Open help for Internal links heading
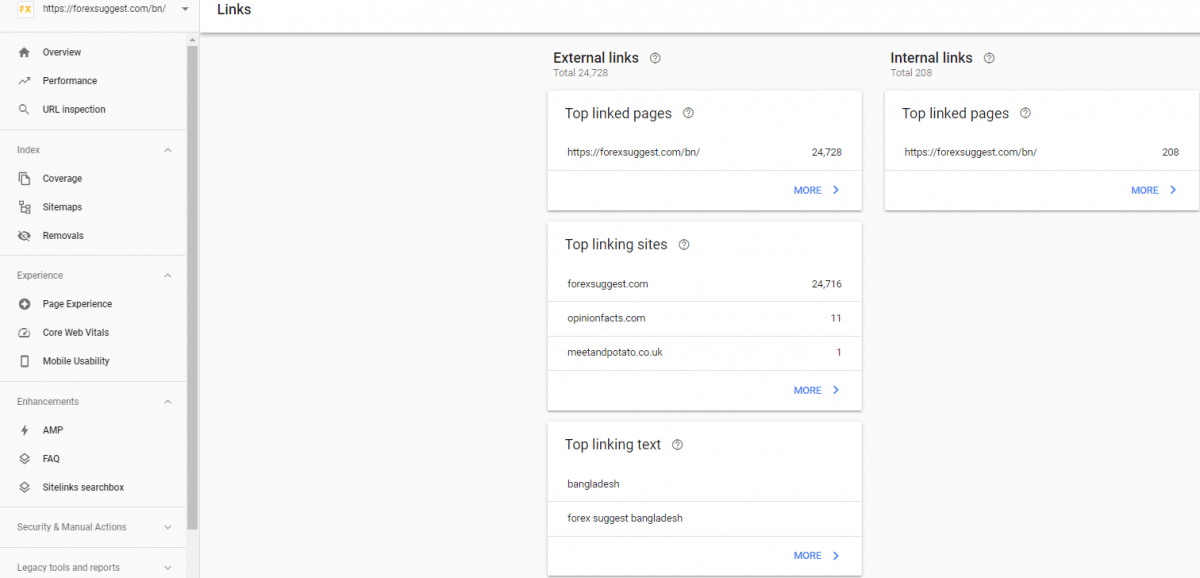The height and width of the screenshot is (578, 1200). 989,58
